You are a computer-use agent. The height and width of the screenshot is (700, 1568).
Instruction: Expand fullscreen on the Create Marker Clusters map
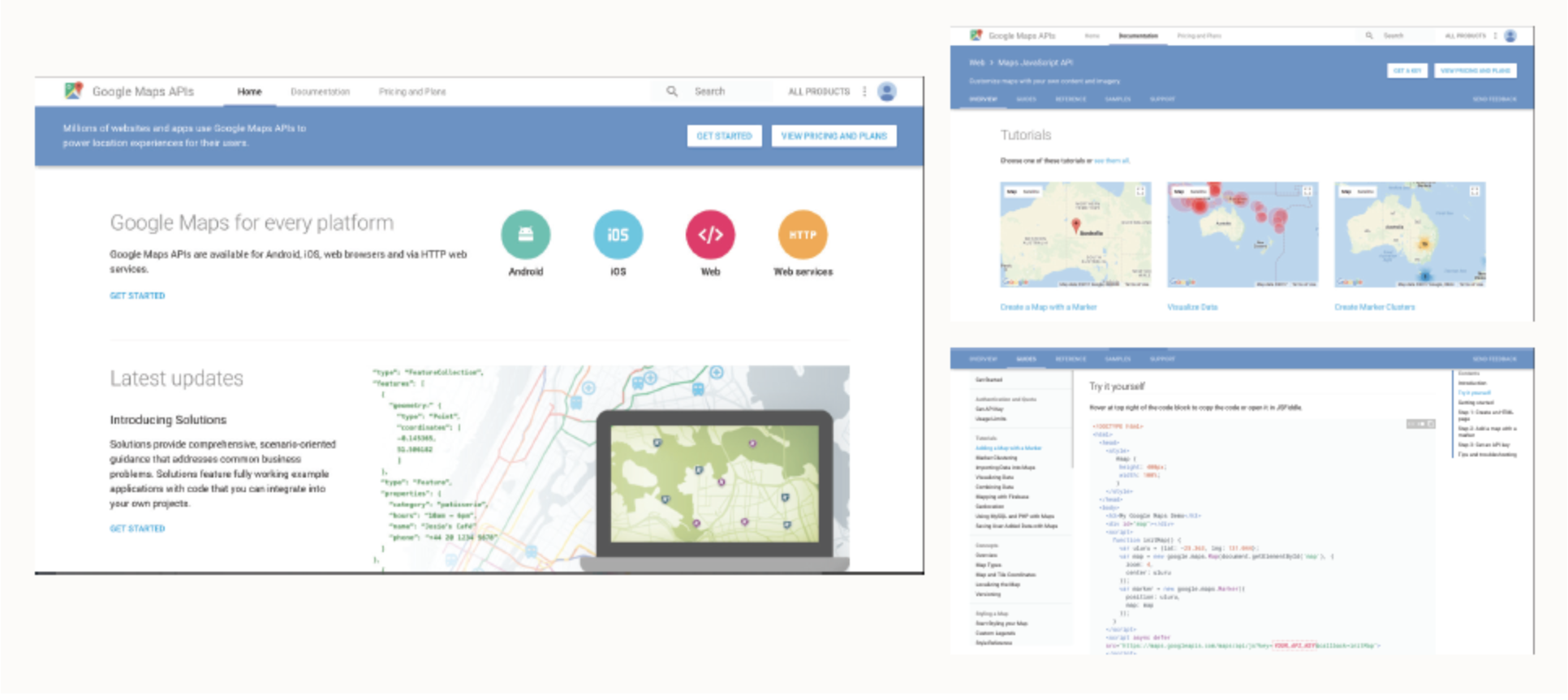tap(1474, 192)
